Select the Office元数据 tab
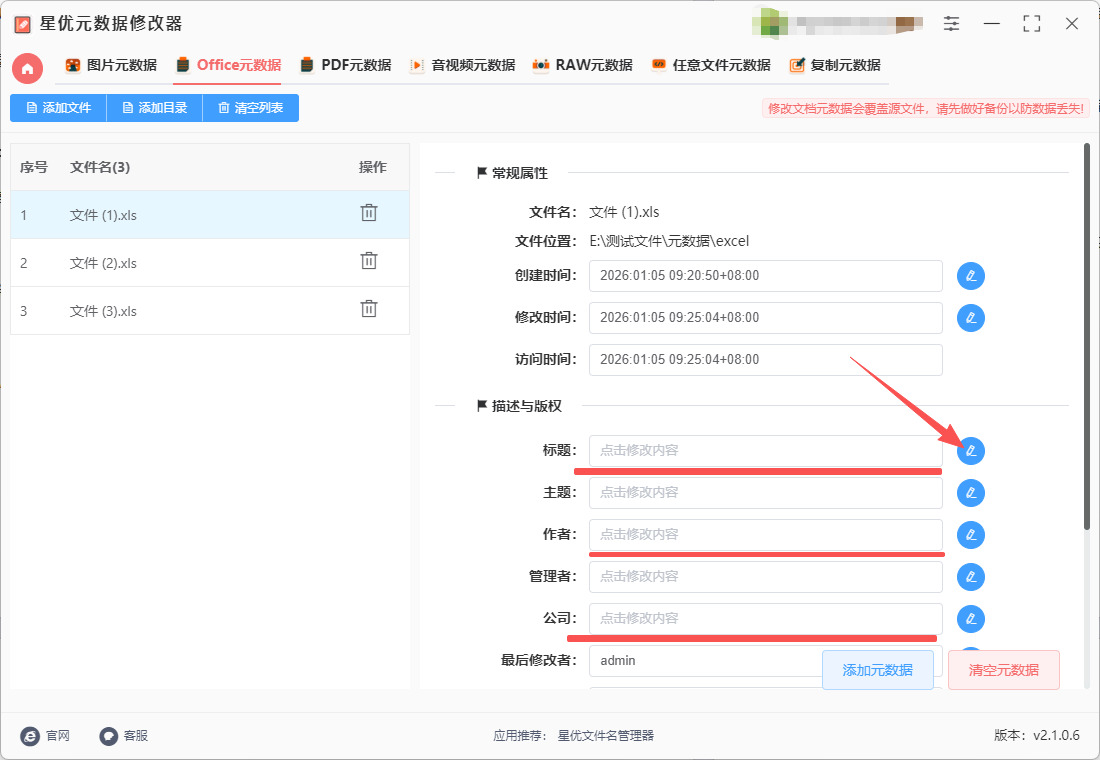This screenshot has height=760, width=1100. (x=228, y=65)
